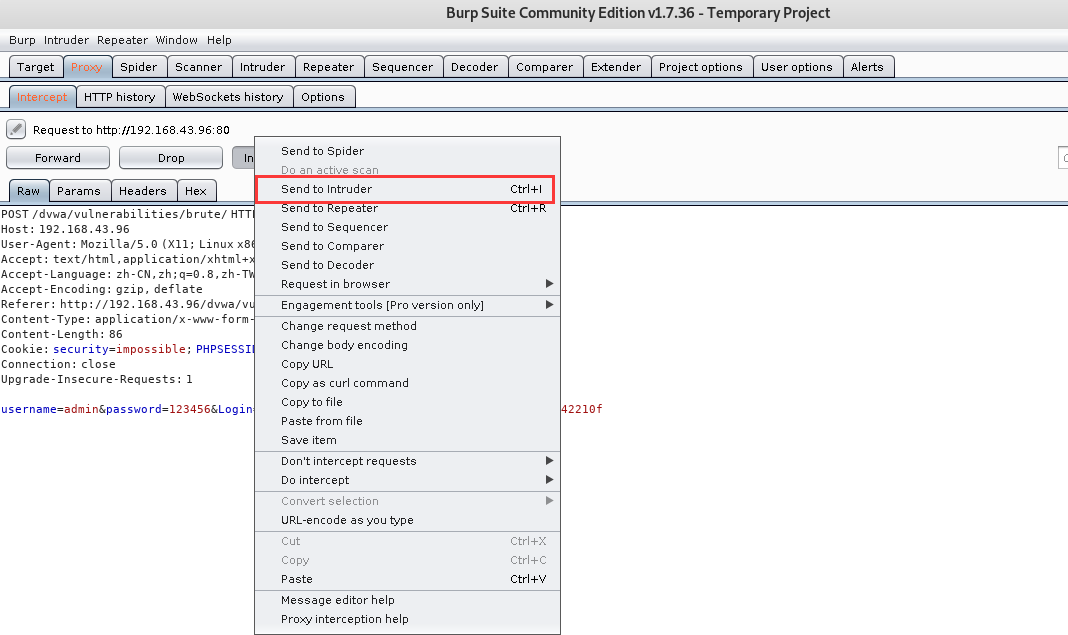Viewport: 1068px width, 635px height.
Task: Select the proxy Options sub-tab
Action: [323, 97]
